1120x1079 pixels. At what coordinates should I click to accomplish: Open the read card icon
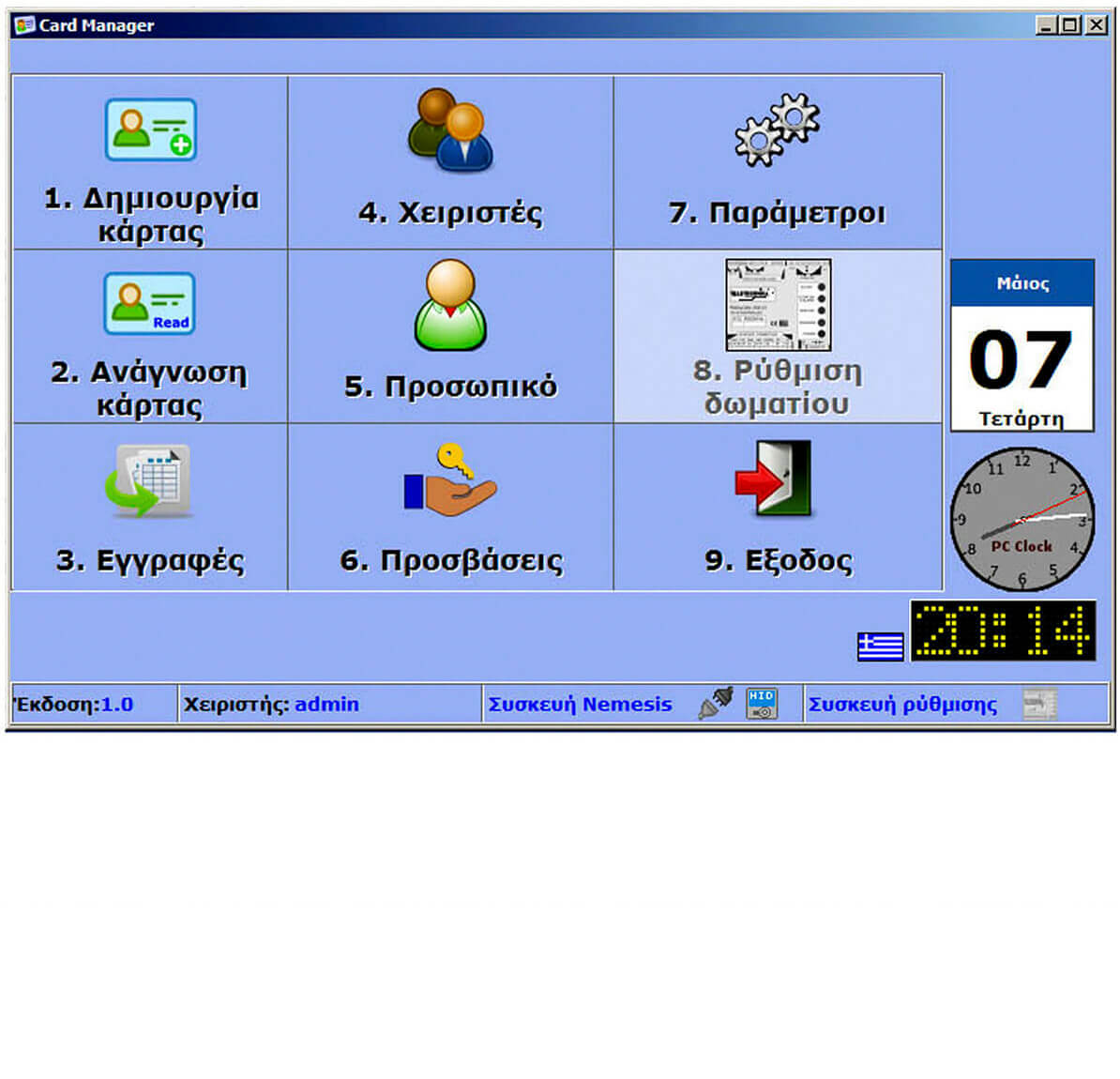point(149,303)
